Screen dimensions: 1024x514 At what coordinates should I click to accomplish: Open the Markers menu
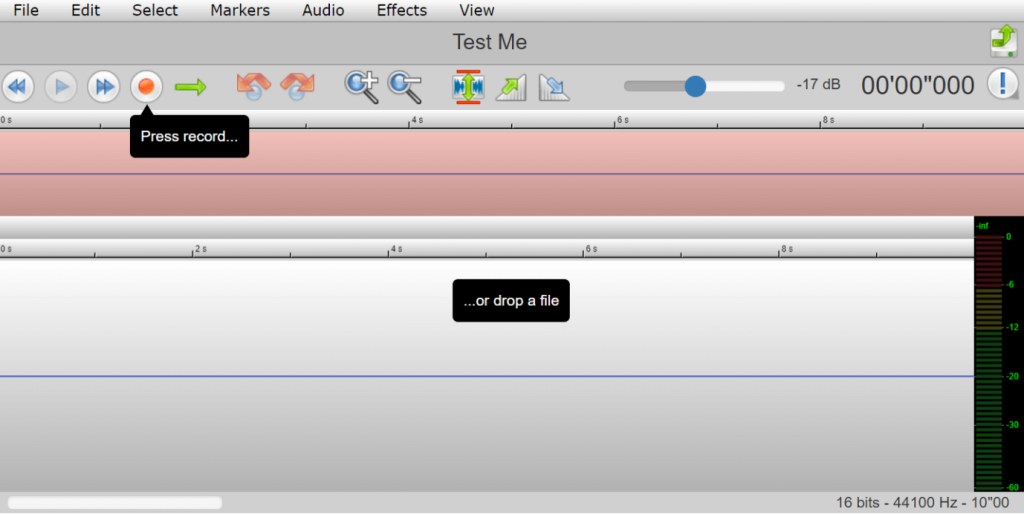(x=240, y=10)
